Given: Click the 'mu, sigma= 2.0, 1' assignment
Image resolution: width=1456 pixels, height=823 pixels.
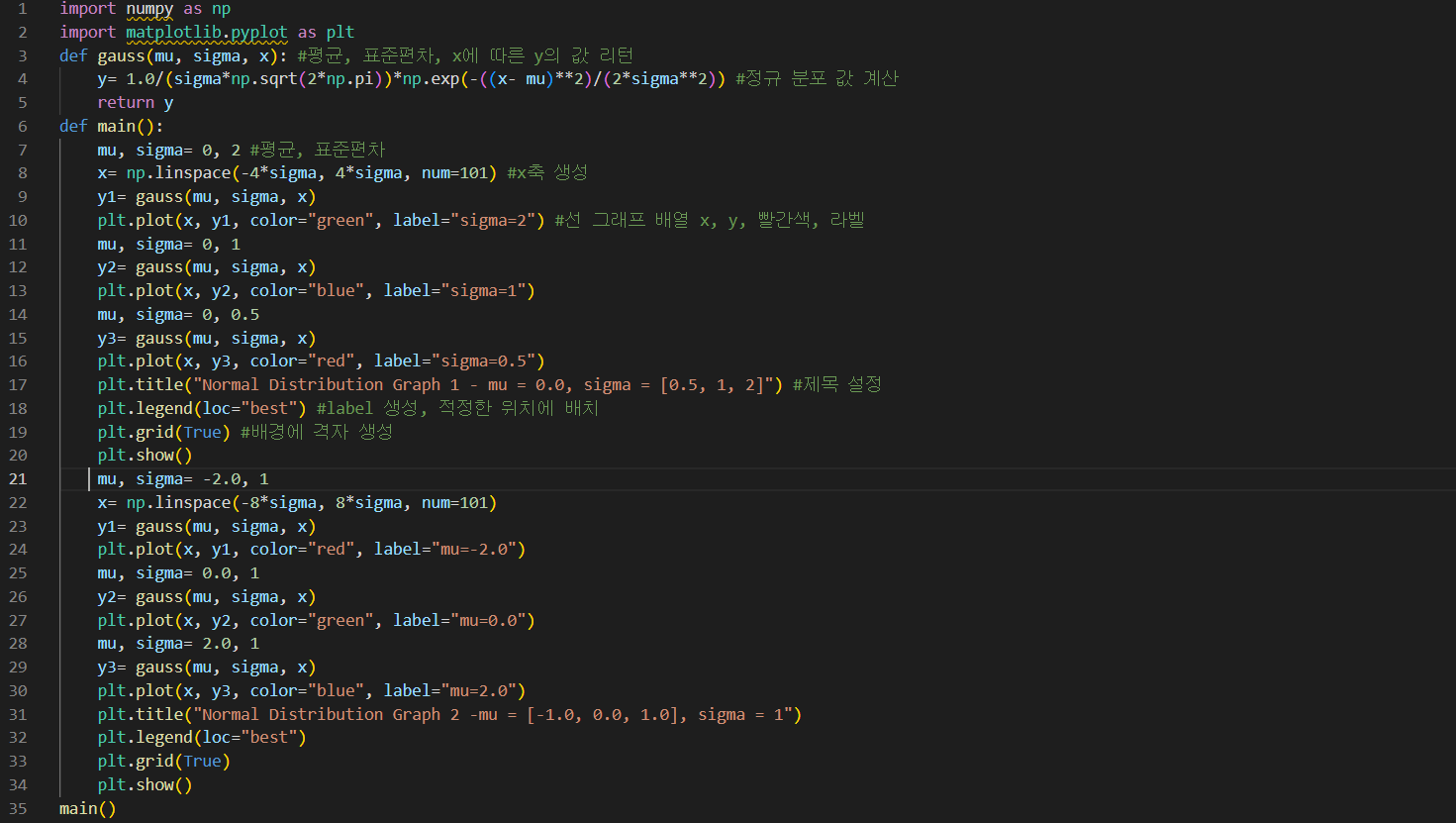Looking at the screenshot, I should (178, 644).
